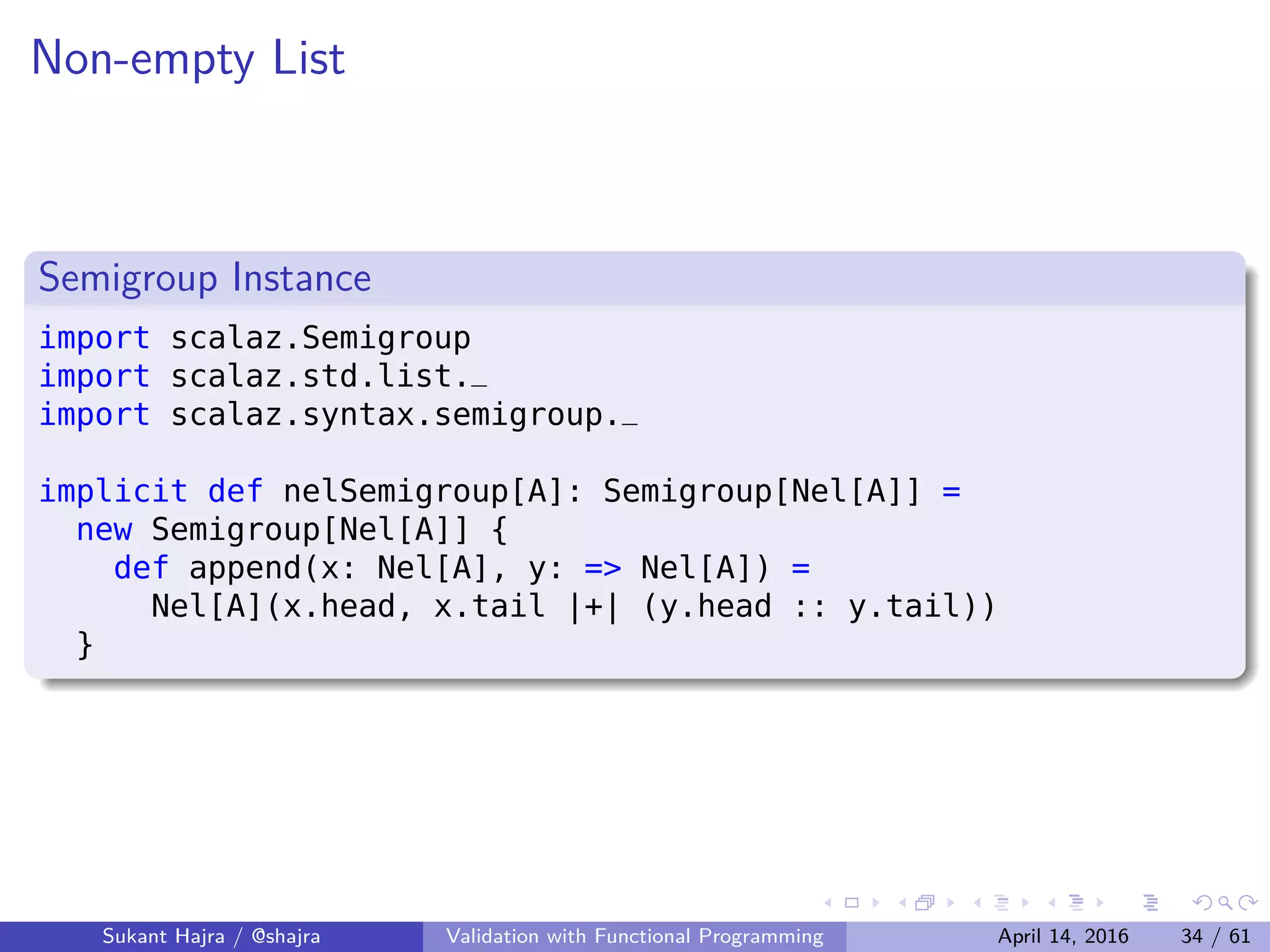Viewport: 1270px width, 952px height.
Task: Click the 'implicit def nelSemigroup[A]' line
Action: [x=500, y=492]
